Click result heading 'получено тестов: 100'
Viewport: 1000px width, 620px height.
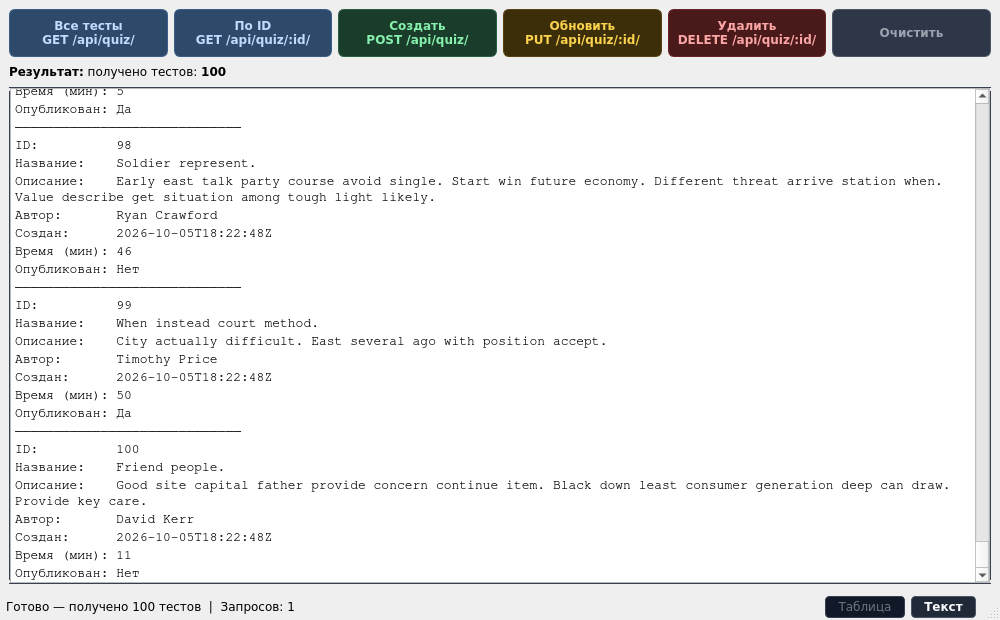tap(156, 71)
